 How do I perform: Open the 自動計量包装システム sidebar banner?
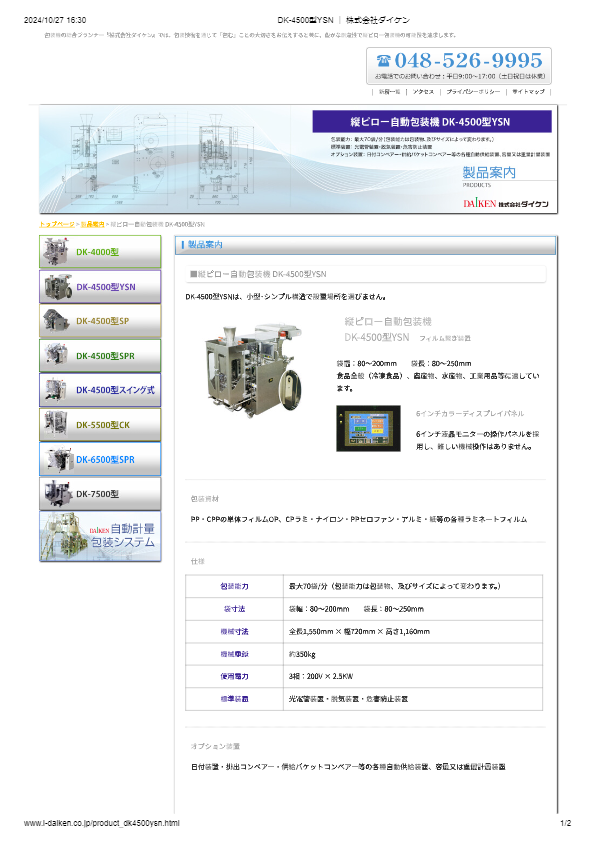(100, 536)
